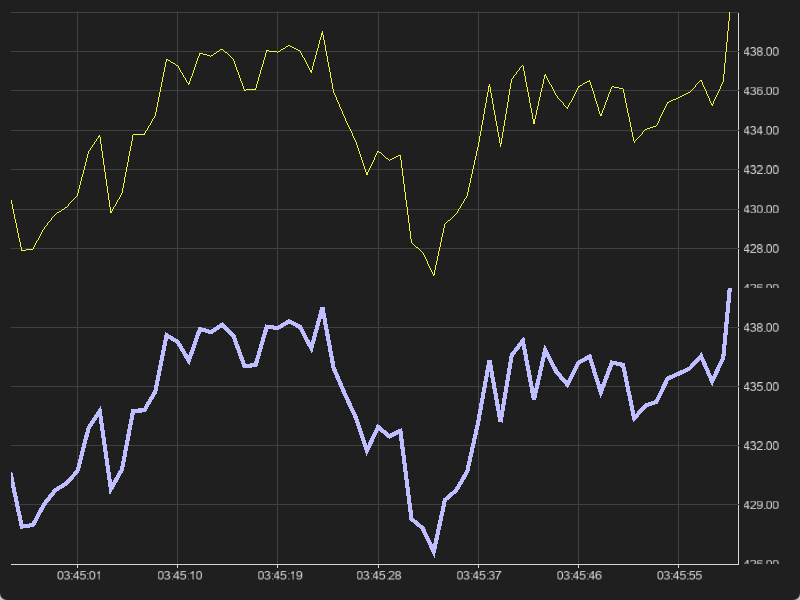800x600 pixels.
Task: Select the last data point of the lavender line
Action: pos(730,289)
